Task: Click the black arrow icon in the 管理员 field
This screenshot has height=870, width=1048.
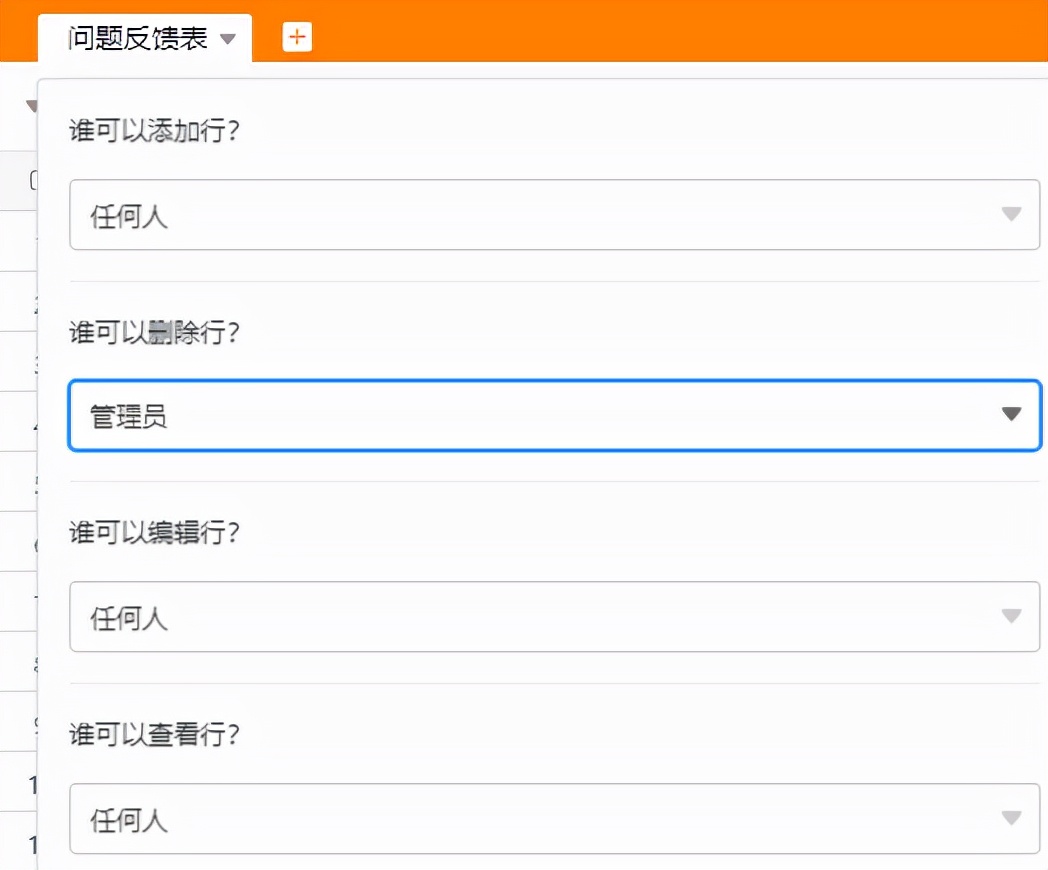Action: 1011,414
